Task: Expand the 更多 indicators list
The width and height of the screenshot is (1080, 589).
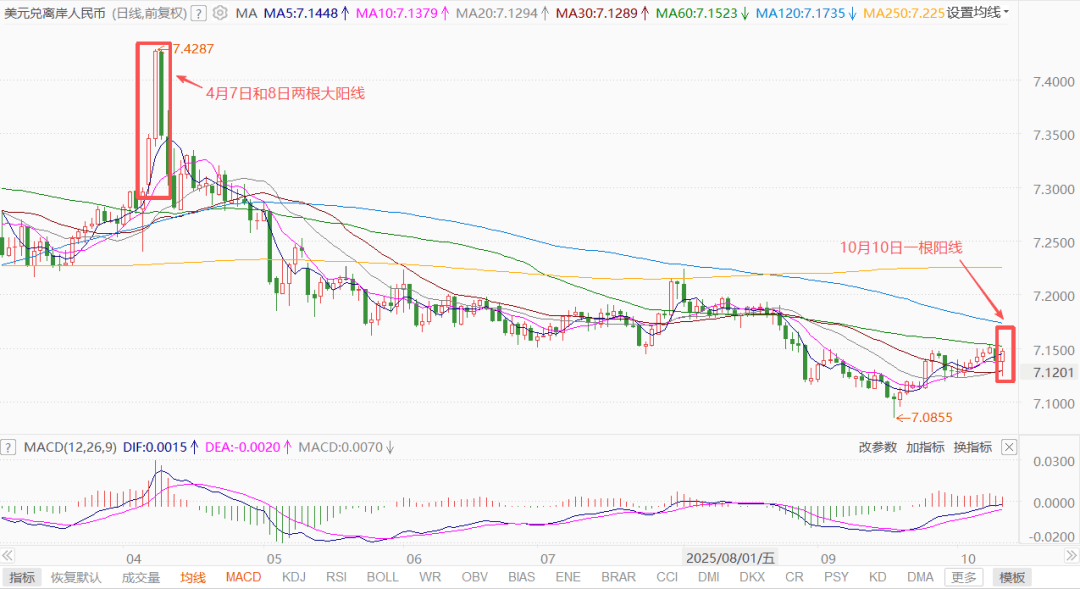Action: tap(964, 577)
